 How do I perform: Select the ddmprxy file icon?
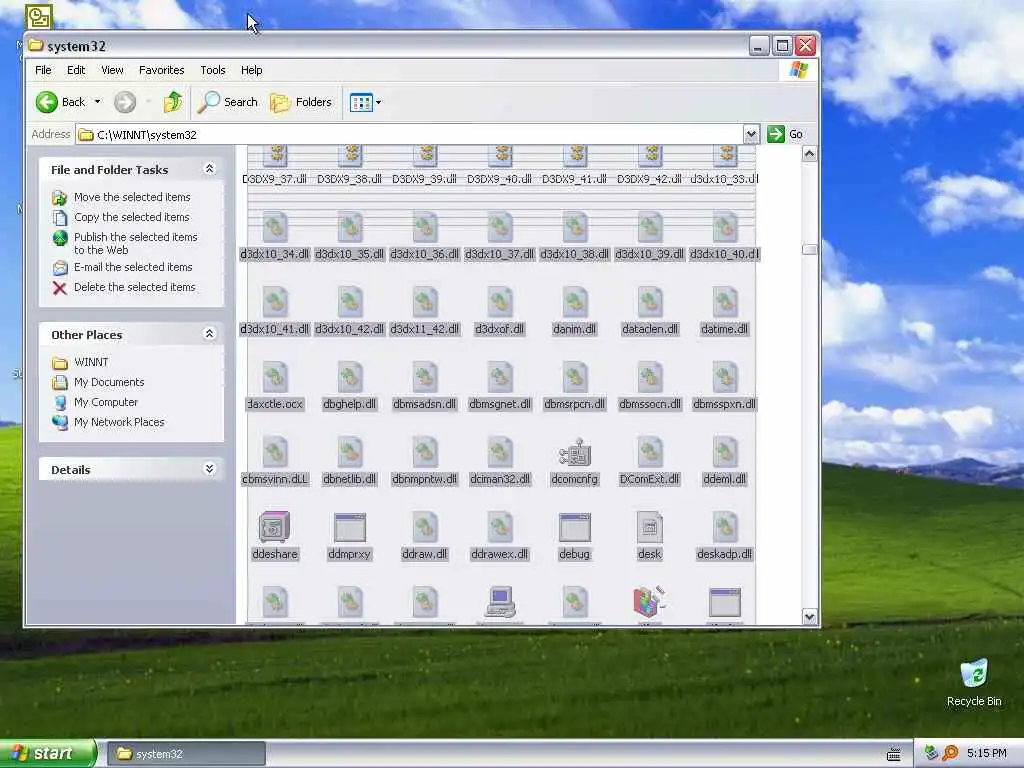coord(349,527)
